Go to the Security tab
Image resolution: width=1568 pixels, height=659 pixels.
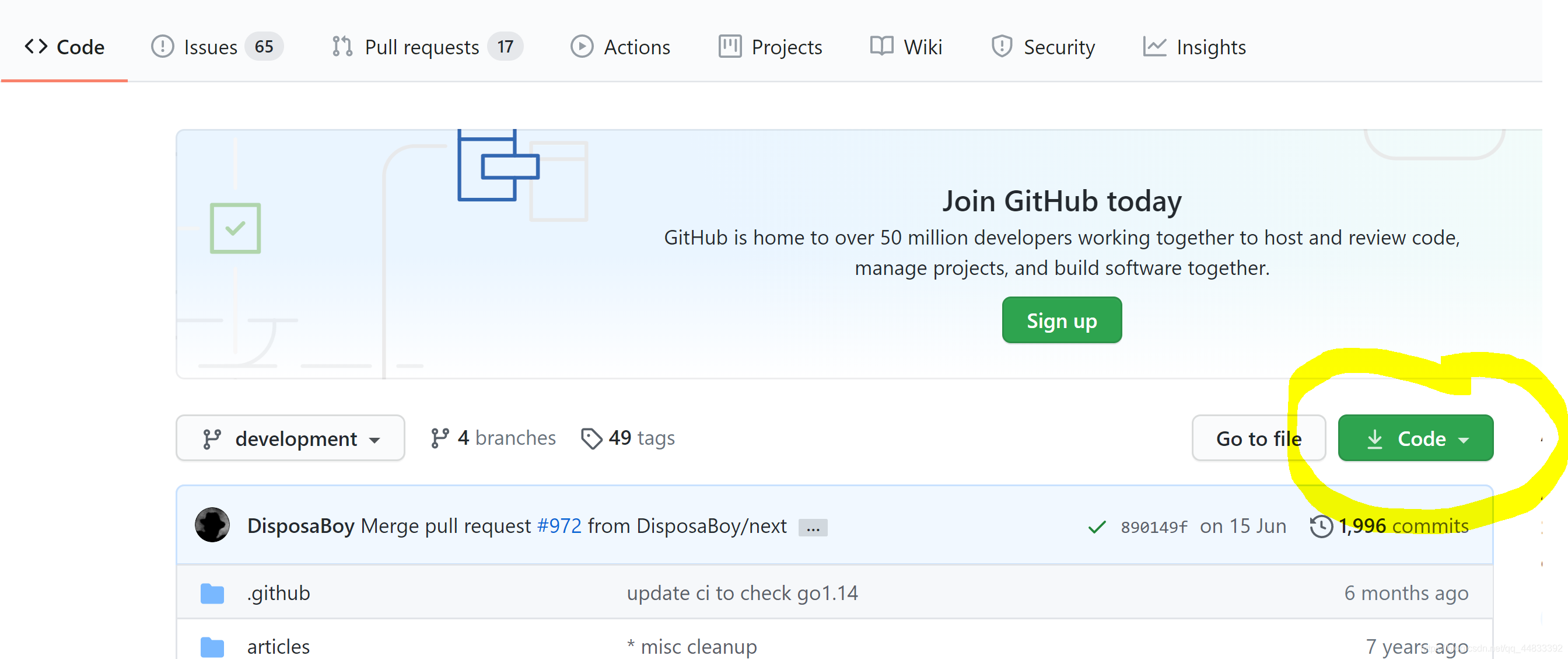[1042, 47]
